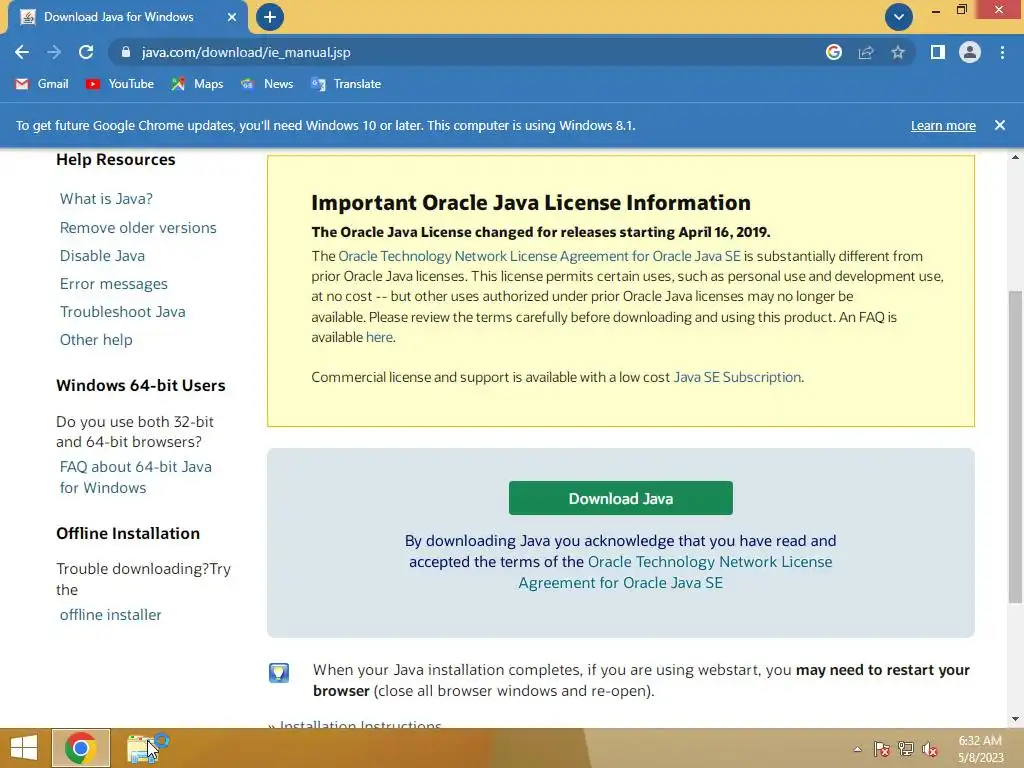
Task: Click the Chrome taskbar icon
Action: [81, 748]
